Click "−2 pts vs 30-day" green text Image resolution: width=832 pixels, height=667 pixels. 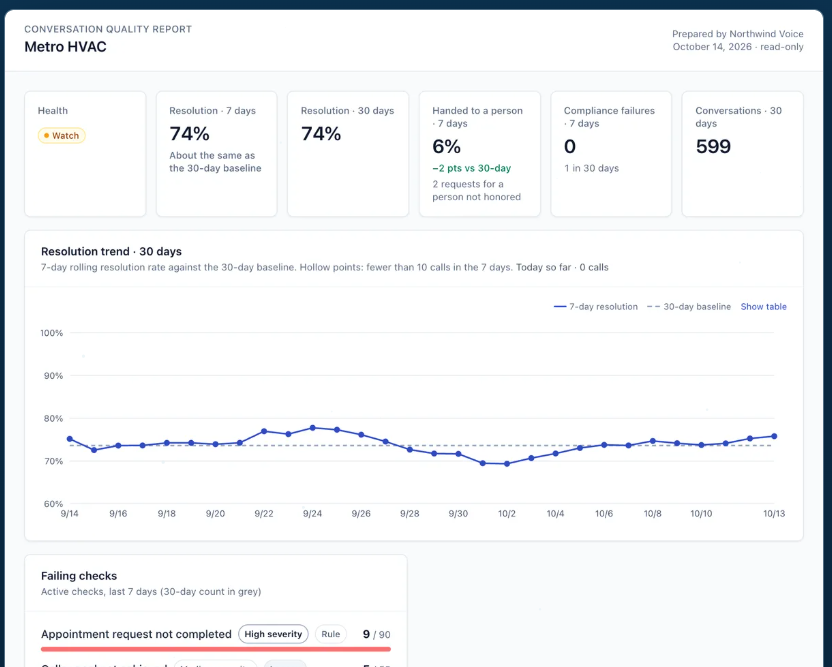coord(472,168)
